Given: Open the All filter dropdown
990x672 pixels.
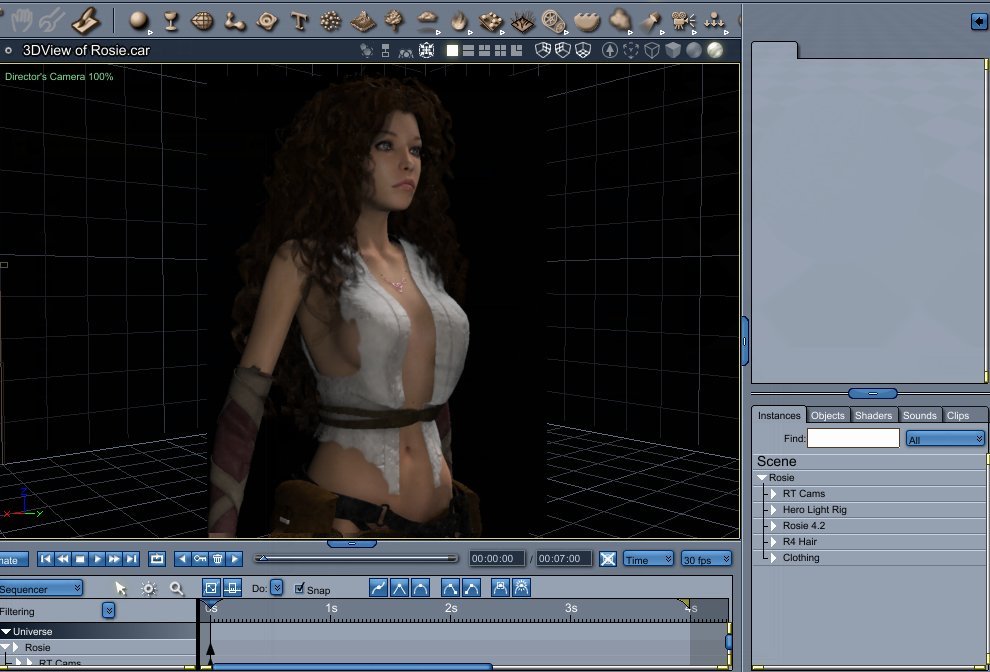Looking at the screenshot, I should tap(945, 438).
